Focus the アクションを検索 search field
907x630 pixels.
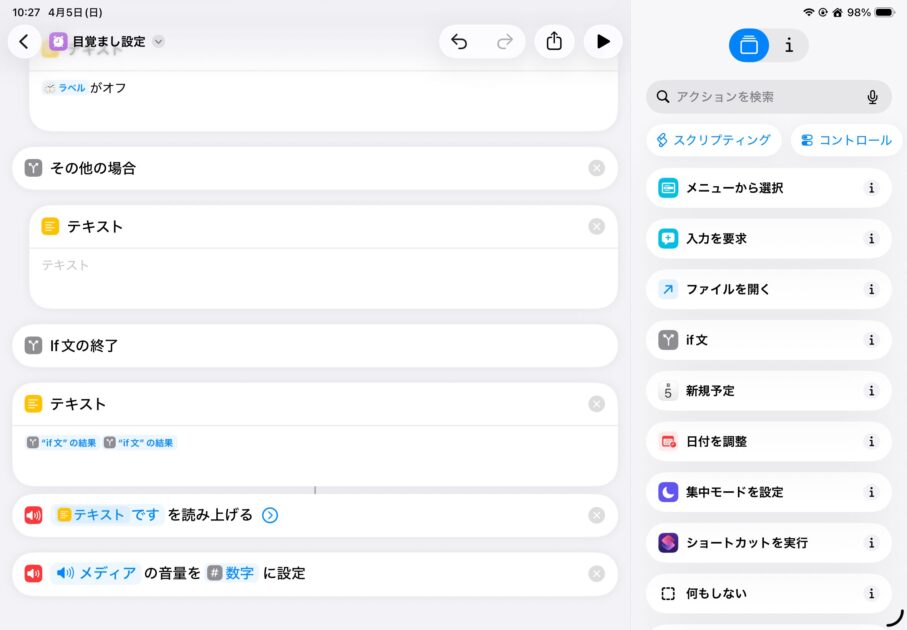click(x=760, y=97)
